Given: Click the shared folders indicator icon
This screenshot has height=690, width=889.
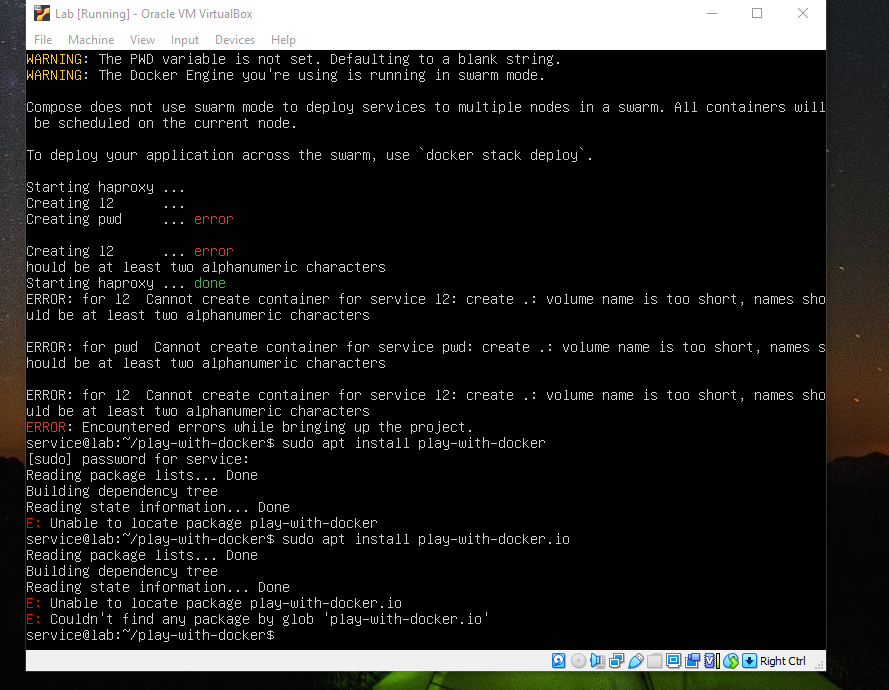Looking at the screenshot, I should coord(654,661).
